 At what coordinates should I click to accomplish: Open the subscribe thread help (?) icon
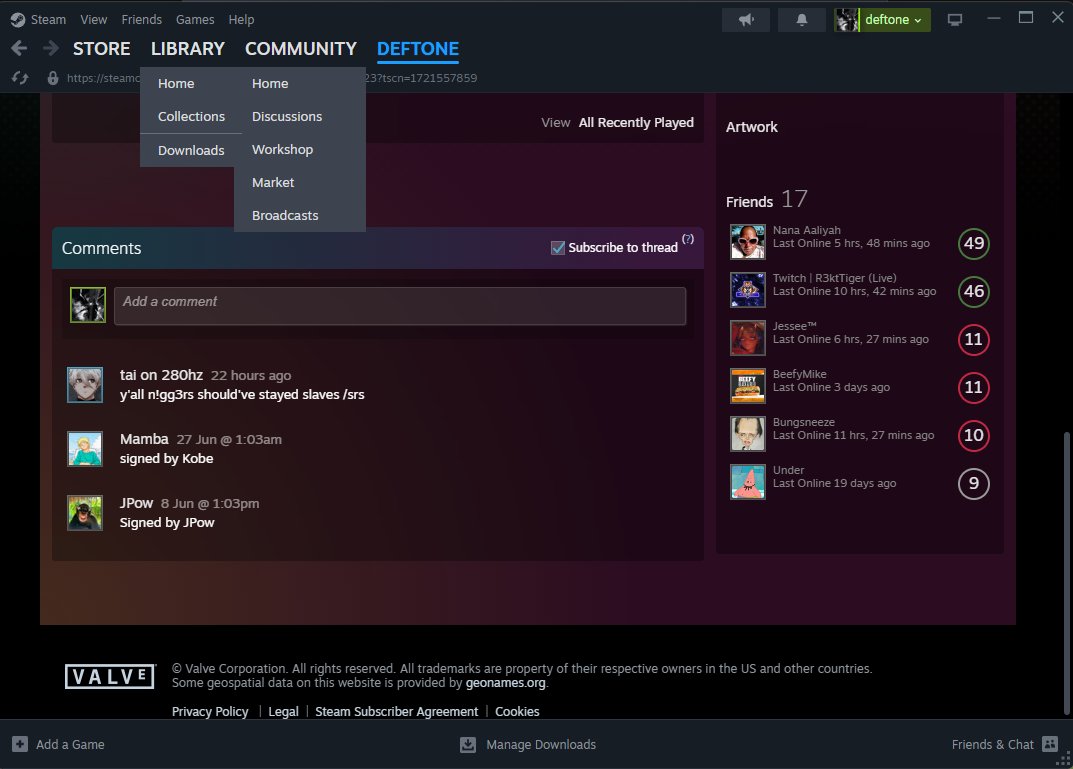click(x=688, y=239)
